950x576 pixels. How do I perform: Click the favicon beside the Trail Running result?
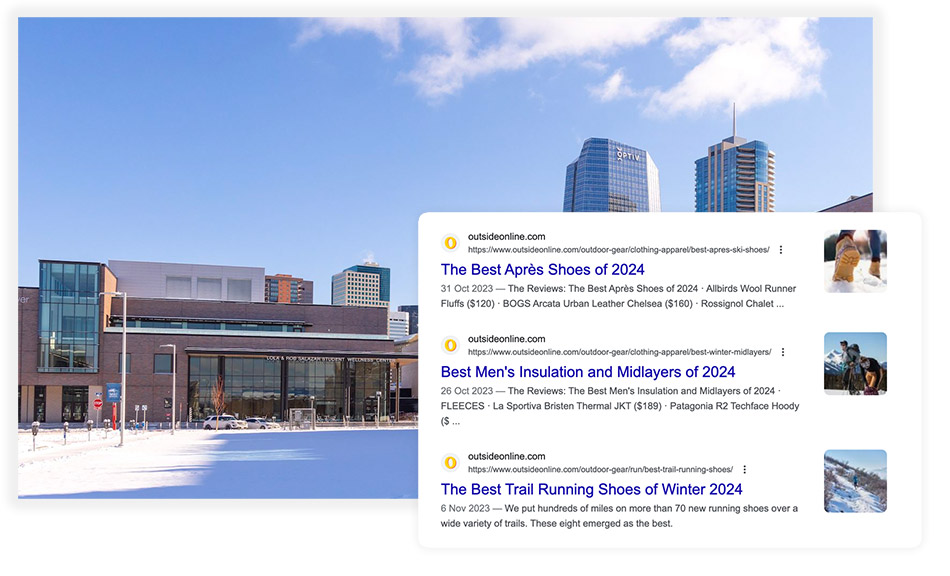click(450, 463)
